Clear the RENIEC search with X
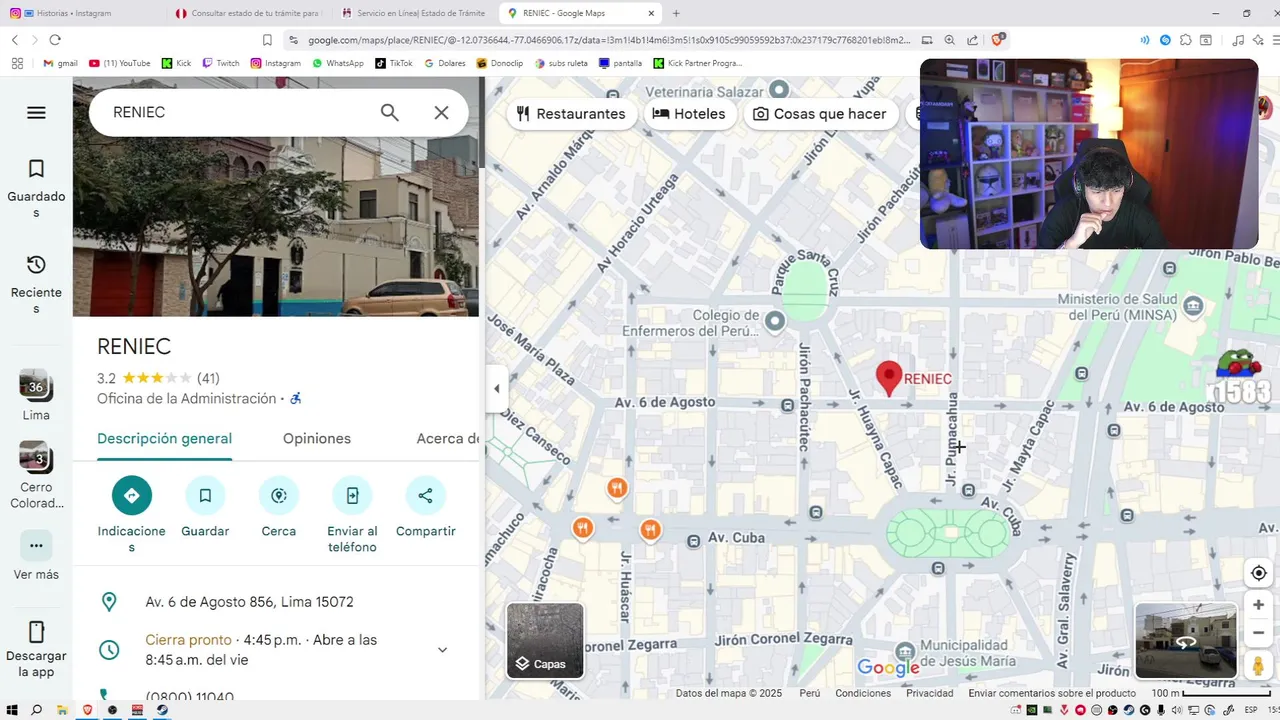The image size is (1280, 720). coord(441,113)
